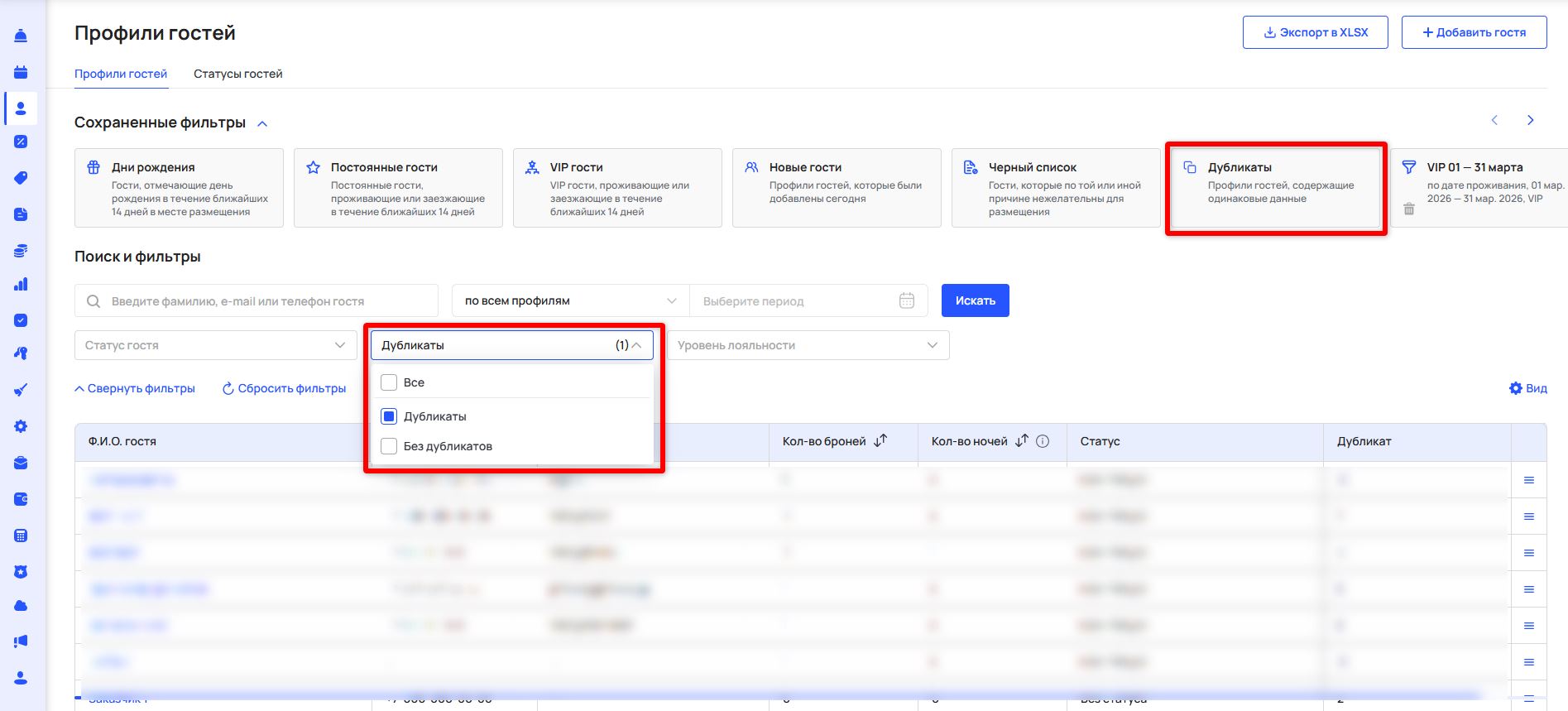Viewport: 1568px width, 711px height.
Task: Select the Профили гостей tab
Action: click(121, 74)
